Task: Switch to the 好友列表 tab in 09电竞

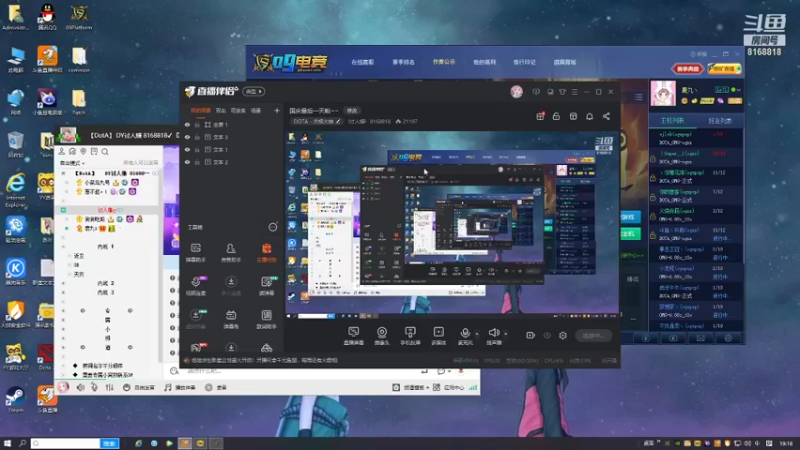Action: 719,121
